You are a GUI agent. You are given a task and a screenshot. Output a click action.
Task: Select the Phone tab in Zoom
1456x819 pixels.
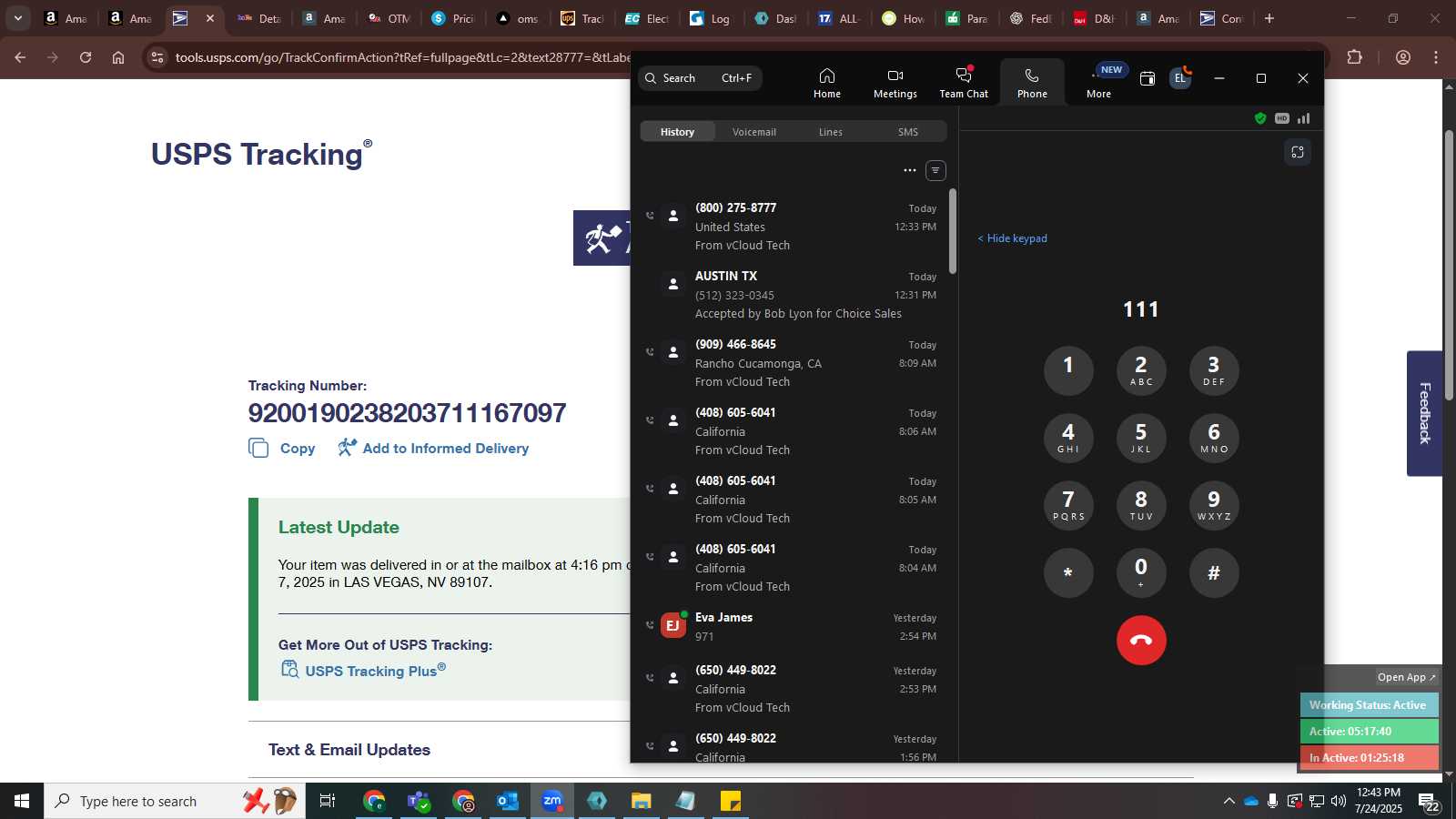(1032, 83)
